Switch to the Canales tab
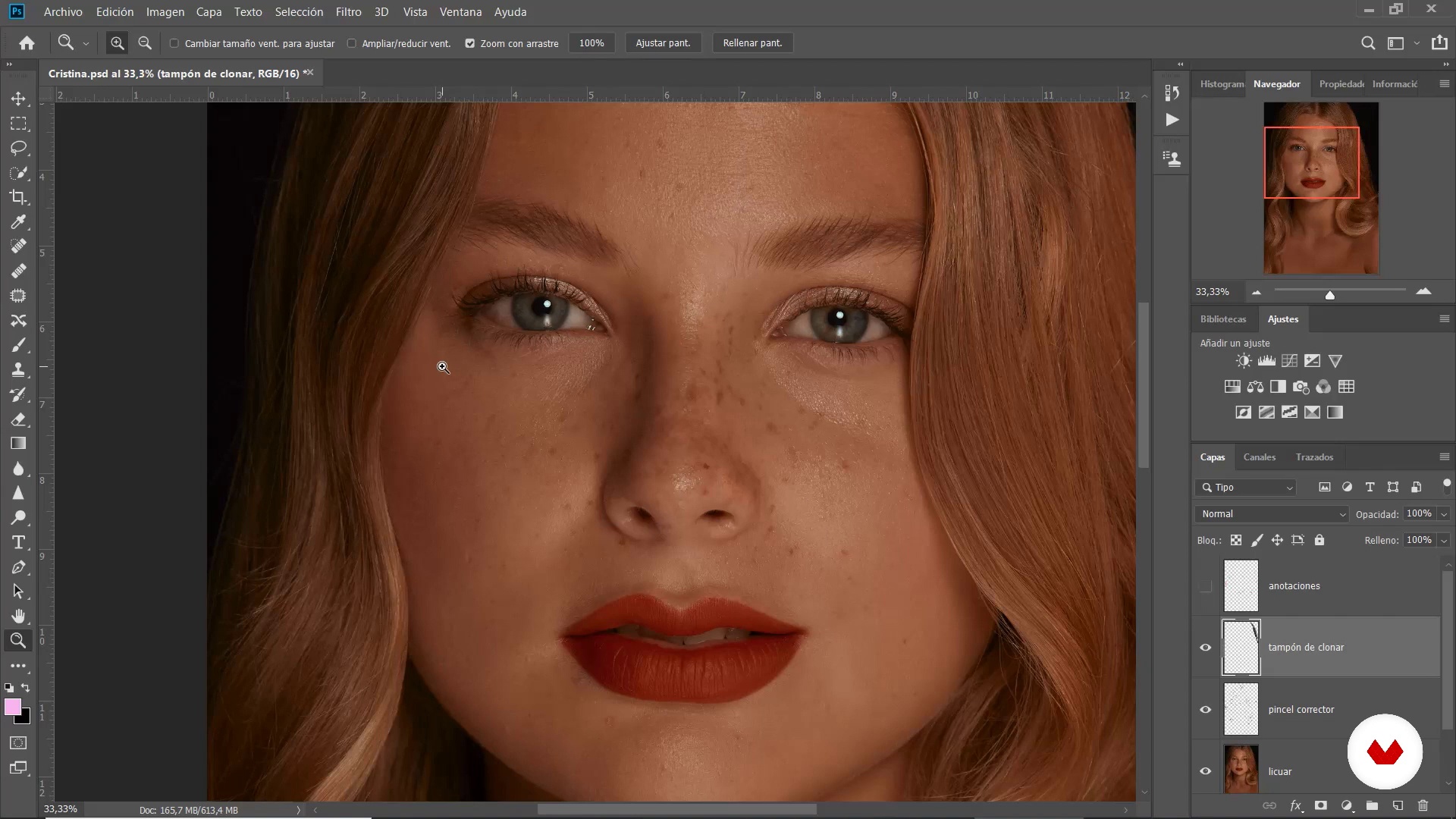1456x819 pixels. 1260,457
